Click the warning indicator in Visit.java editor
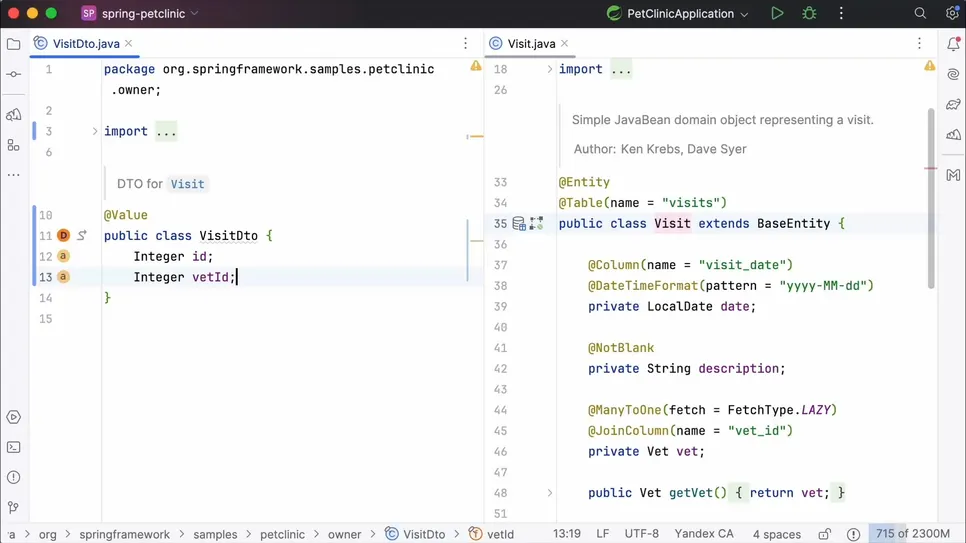This screenshot has height=543, width=966. tap(930, 66)
